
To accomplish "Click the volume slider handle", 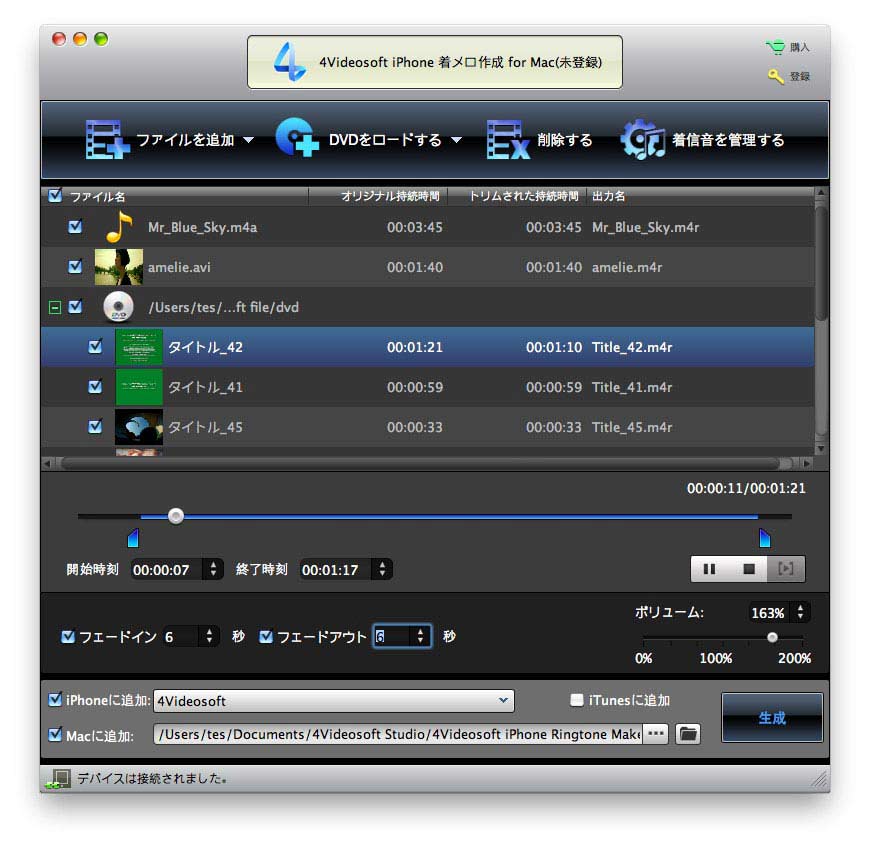I will click(772, 637).
